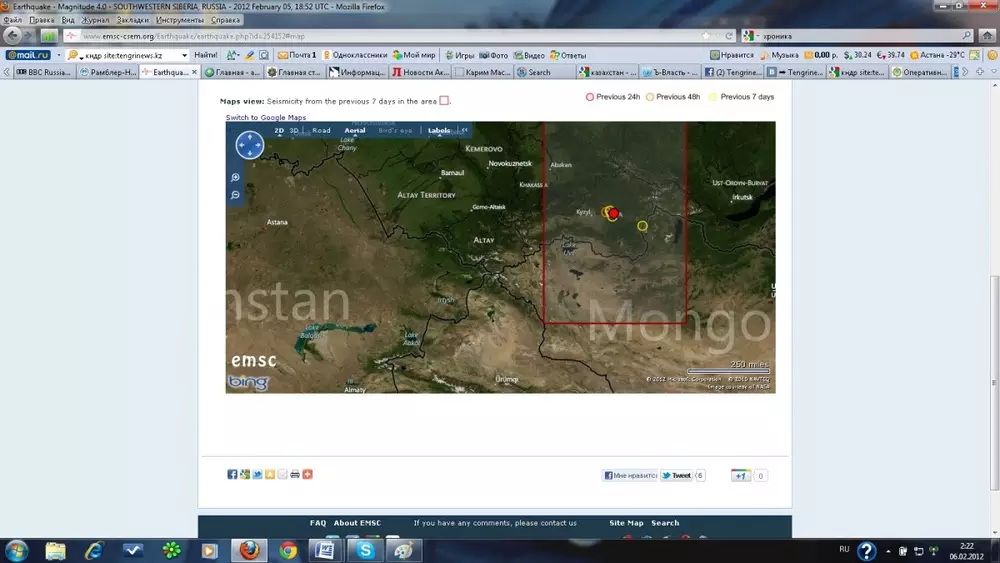Click the map pan compass control
The image size is (1000, 563).
(x=249, y=146)
